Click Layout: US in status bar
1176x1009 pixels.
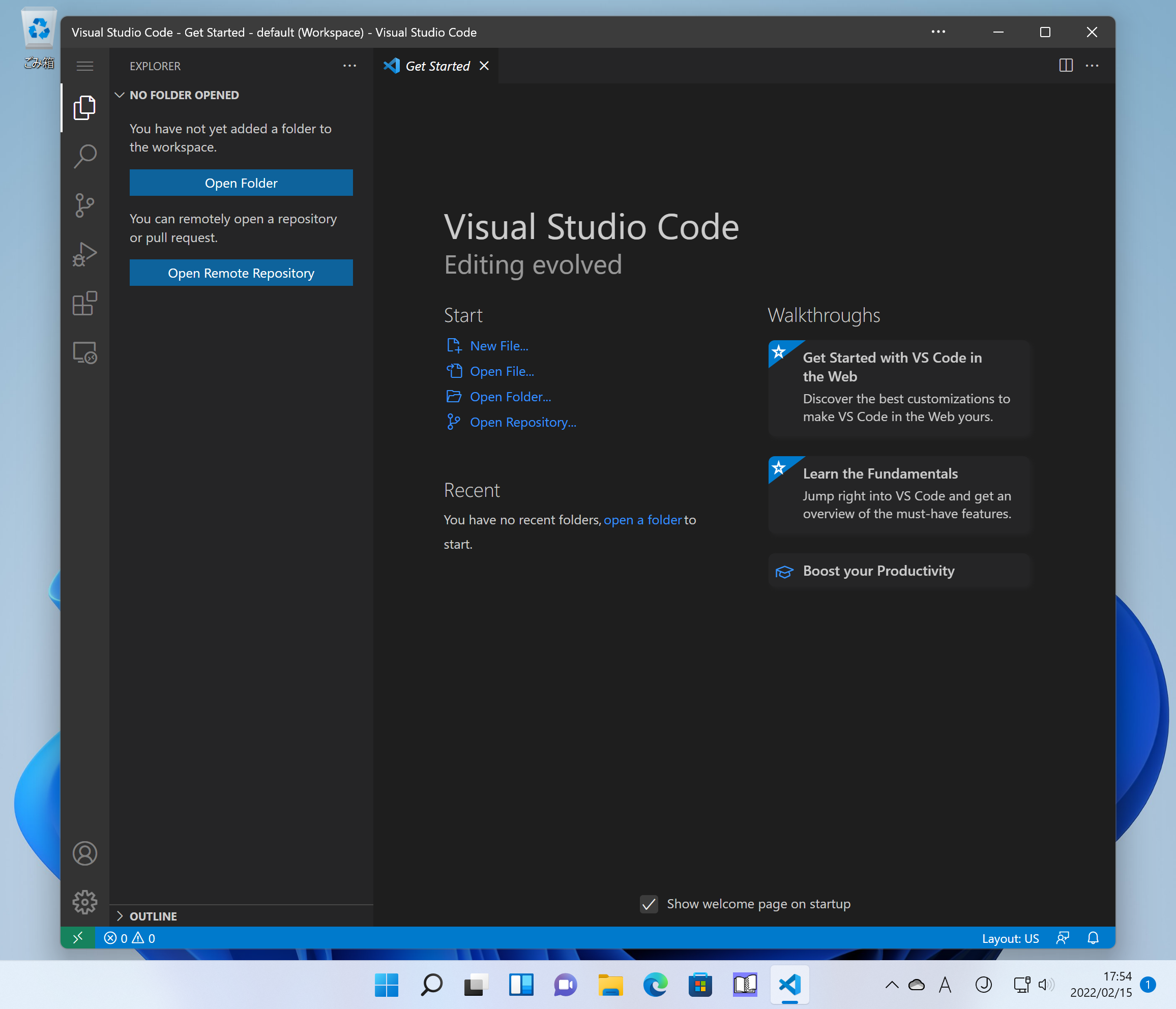(1010, 937)
